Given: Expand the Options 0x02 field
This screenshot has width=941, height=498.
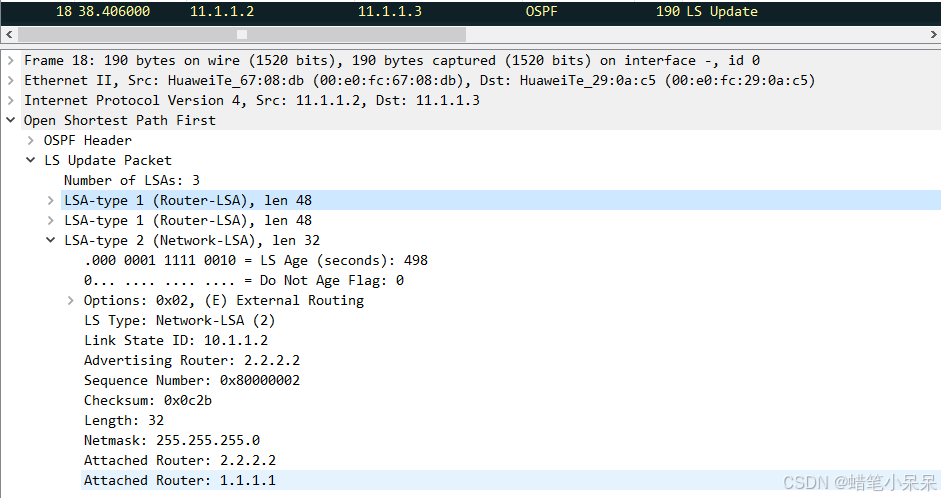Looking at the screenshot, I should (70, 301).
